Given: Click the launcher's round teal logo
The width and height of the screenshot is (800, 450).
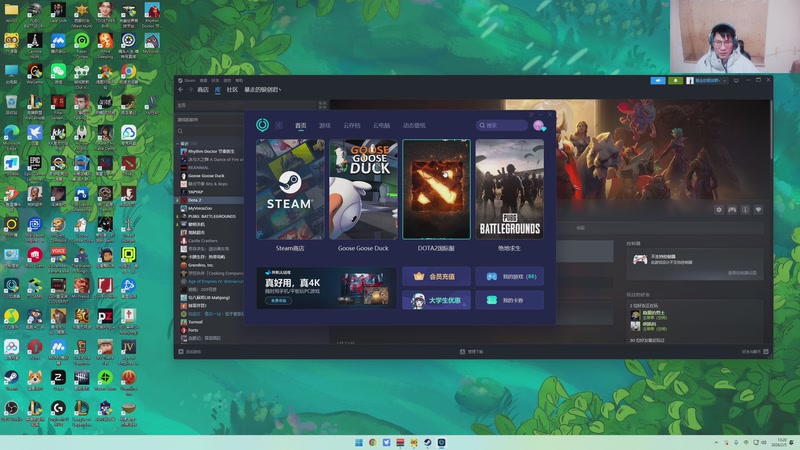Looking at the screenshot, I should (x=262, y=124).
